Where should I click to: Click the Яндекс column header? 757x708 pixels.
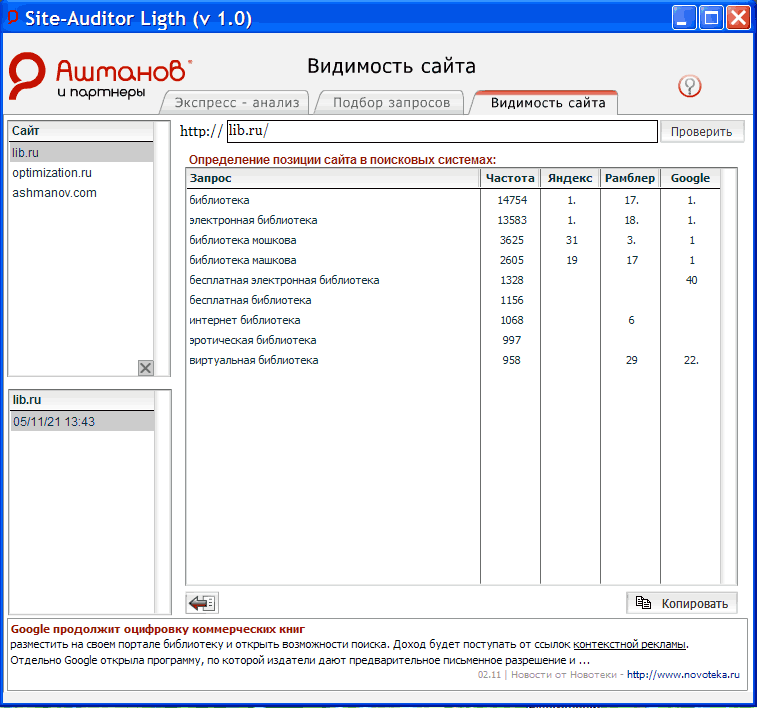pyautogui.click(x=571, y=178)
